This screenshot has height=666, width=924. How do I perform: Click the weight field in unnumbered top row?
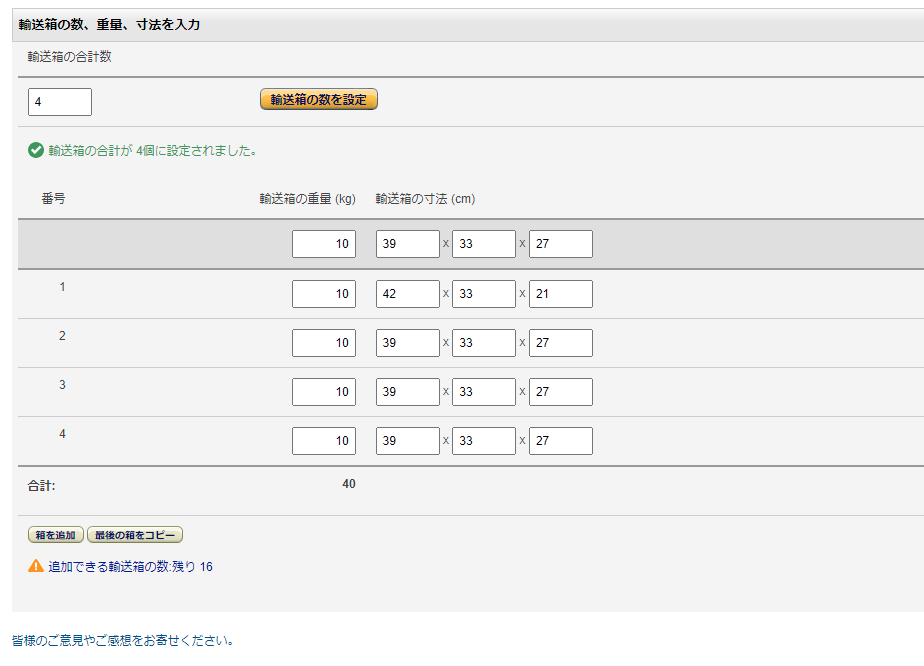tap(324, 244)
